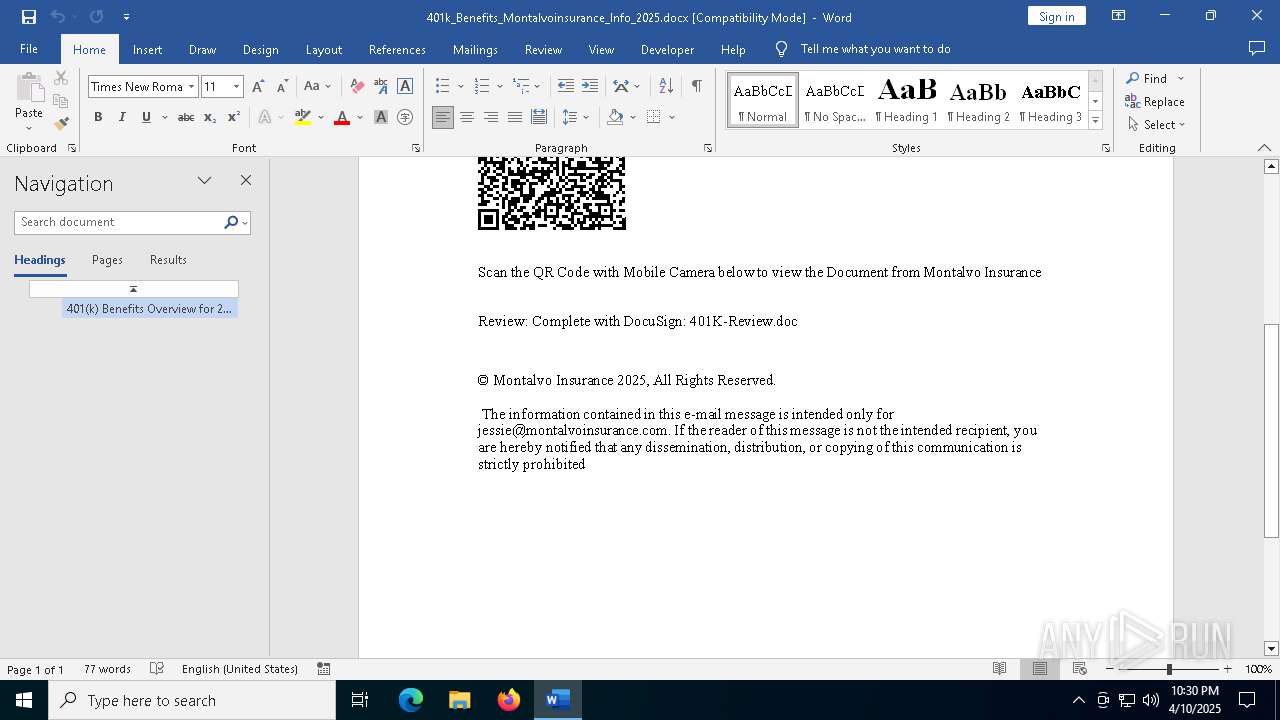Expand Numbering list dropdown
The image size is (1280, 720).
click(x=498, y=87)
